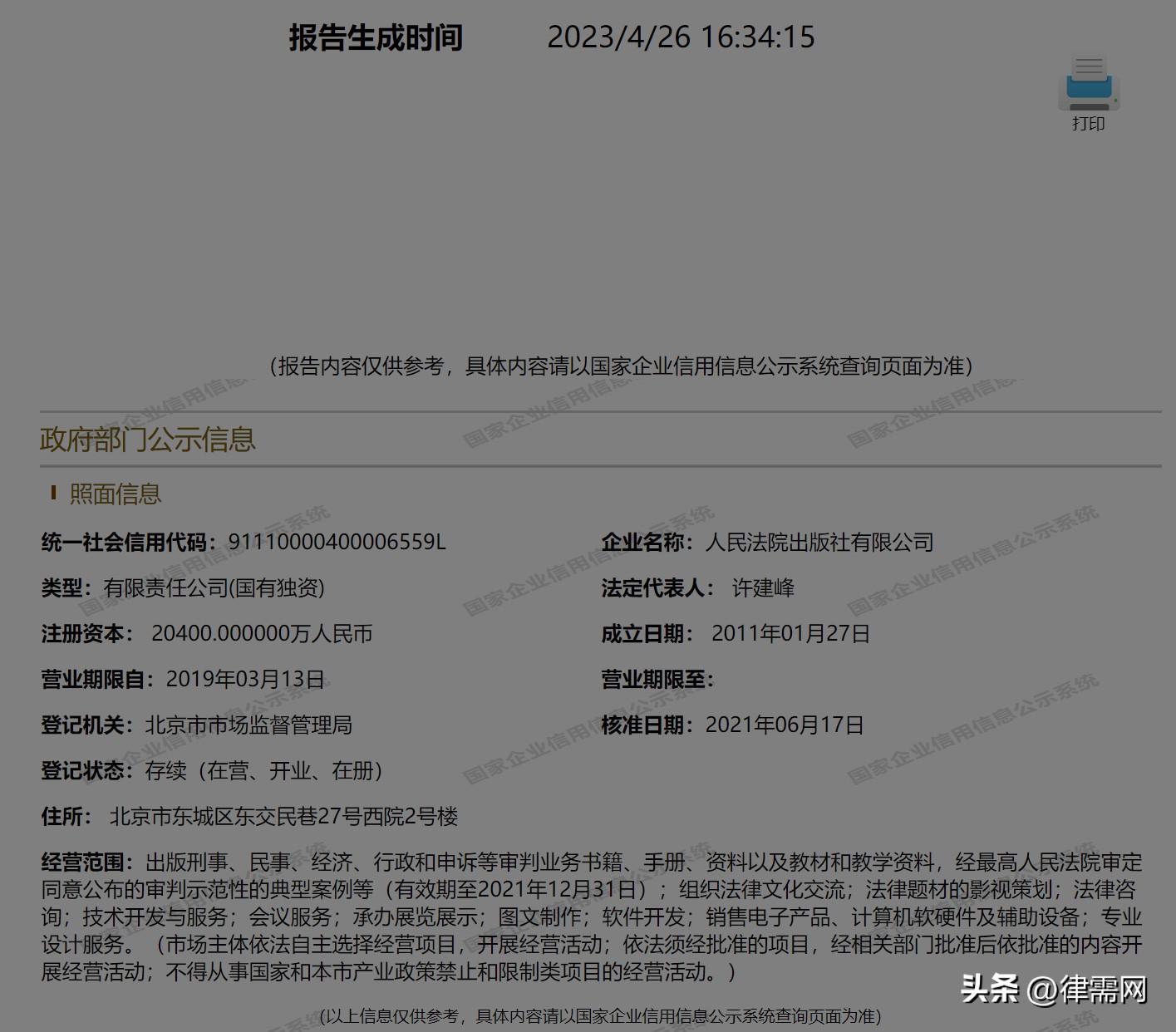Click business term start 2019年03月13日

(246, 680)
